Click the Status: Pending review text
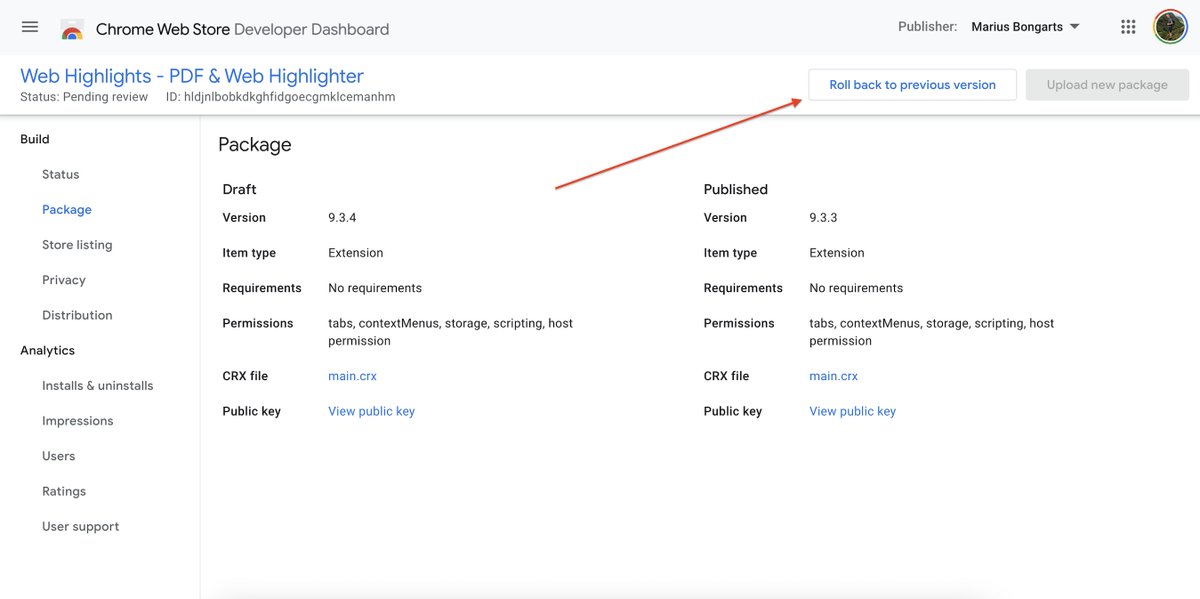Viewport: 1200px width, 599px height. click(x=84, y=97)
